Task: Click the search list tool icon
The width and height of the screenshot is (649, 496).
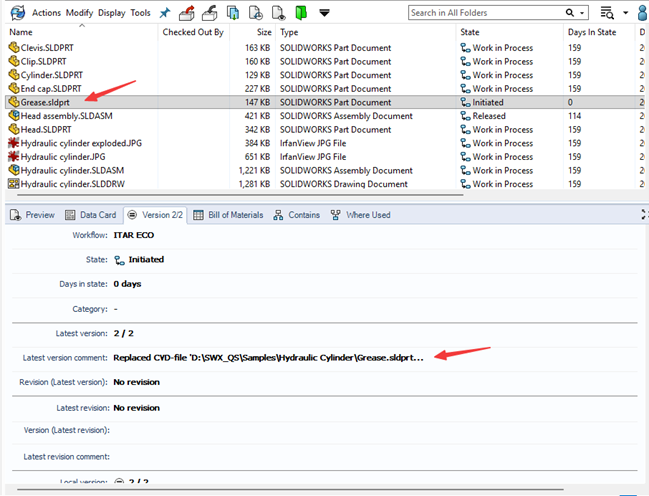Action: tap(607, 13)
